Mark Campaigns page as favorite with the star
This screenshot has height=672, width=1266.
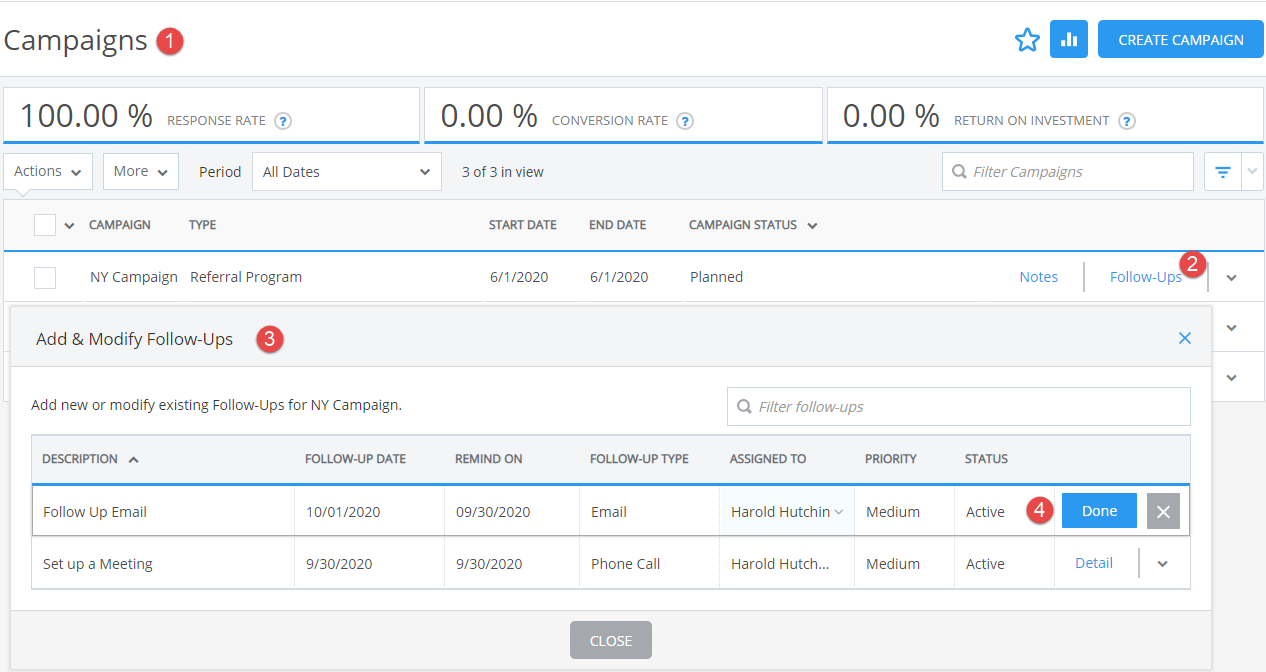click(1027, 40)
